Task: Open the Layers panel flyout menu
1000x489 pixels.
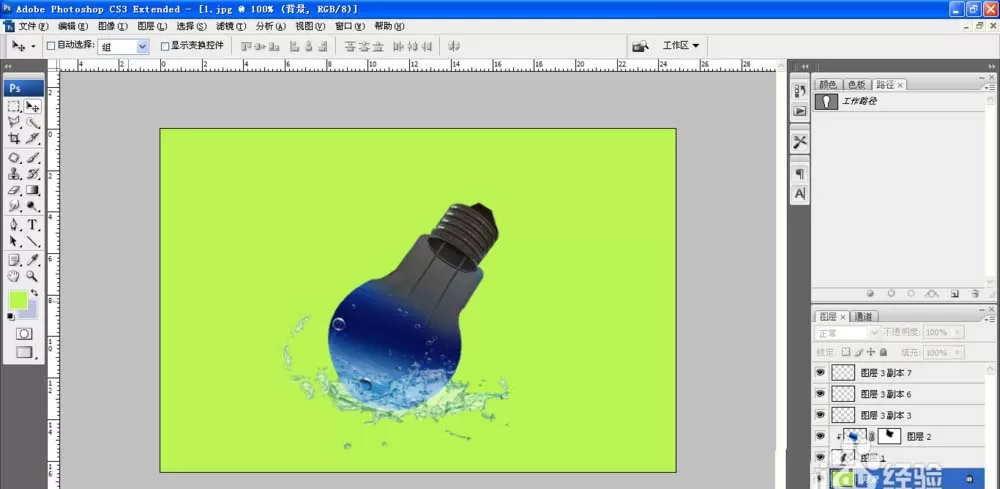Action: point(989,318)
